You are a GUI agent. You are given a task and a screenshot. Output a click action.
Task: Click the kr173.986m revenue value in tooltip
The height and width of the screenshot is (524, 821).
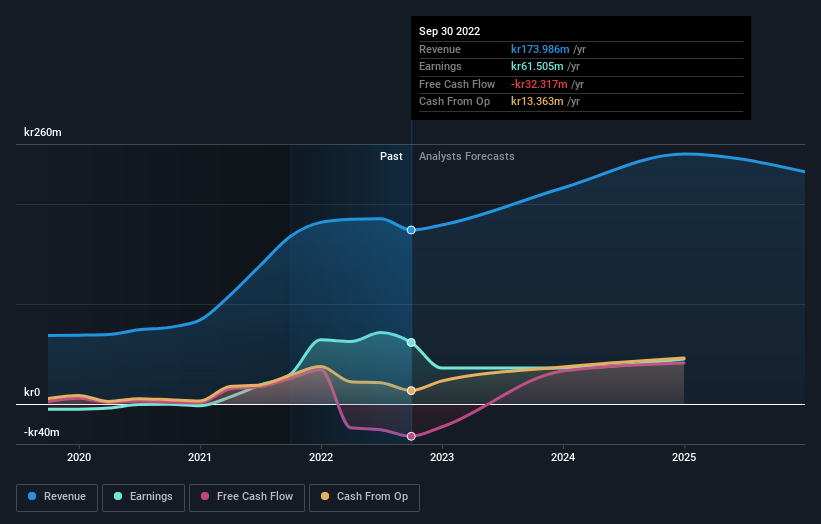click(540, 49)
